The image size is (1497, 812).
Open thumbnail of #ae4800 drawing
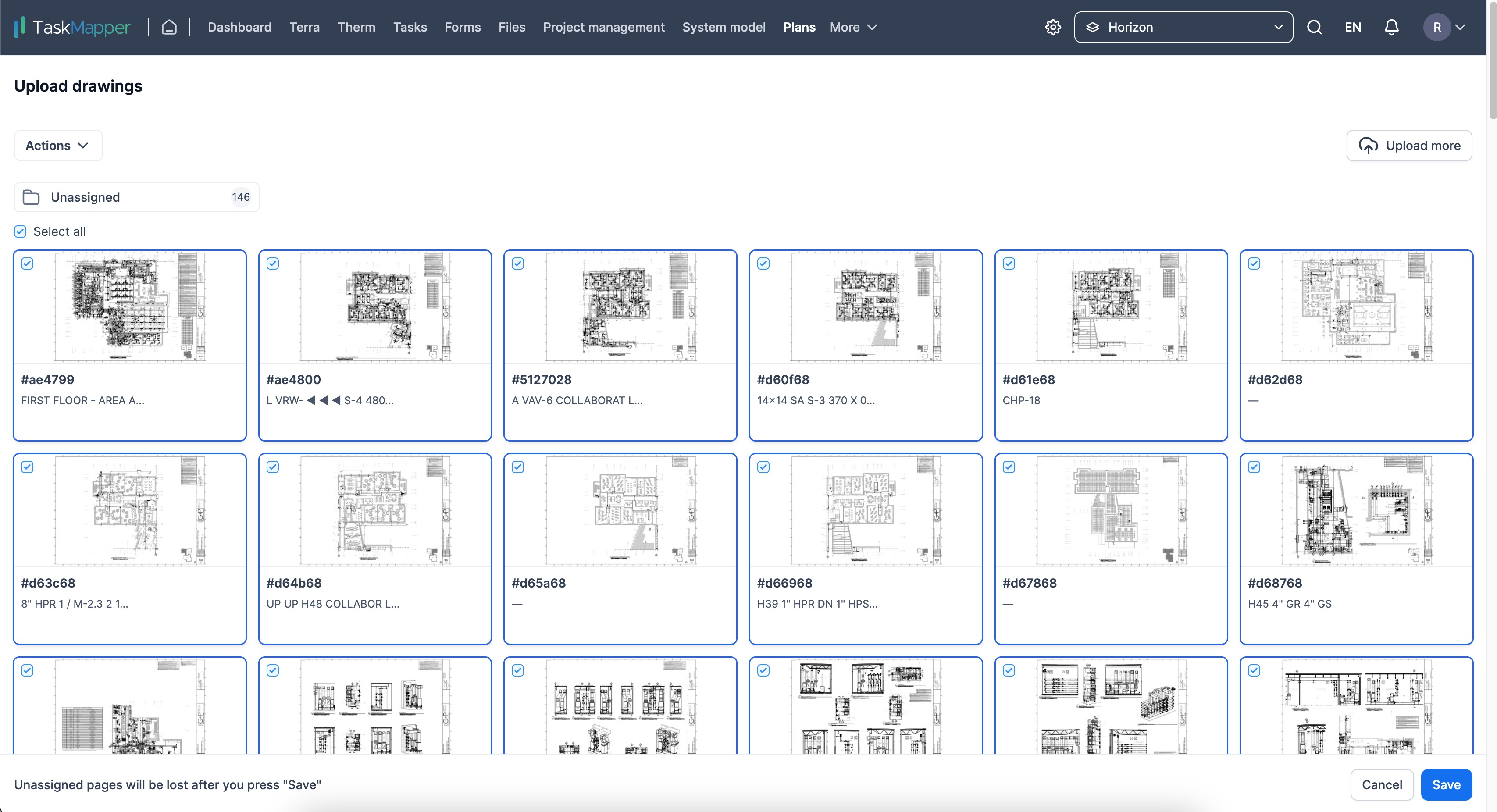375,307
